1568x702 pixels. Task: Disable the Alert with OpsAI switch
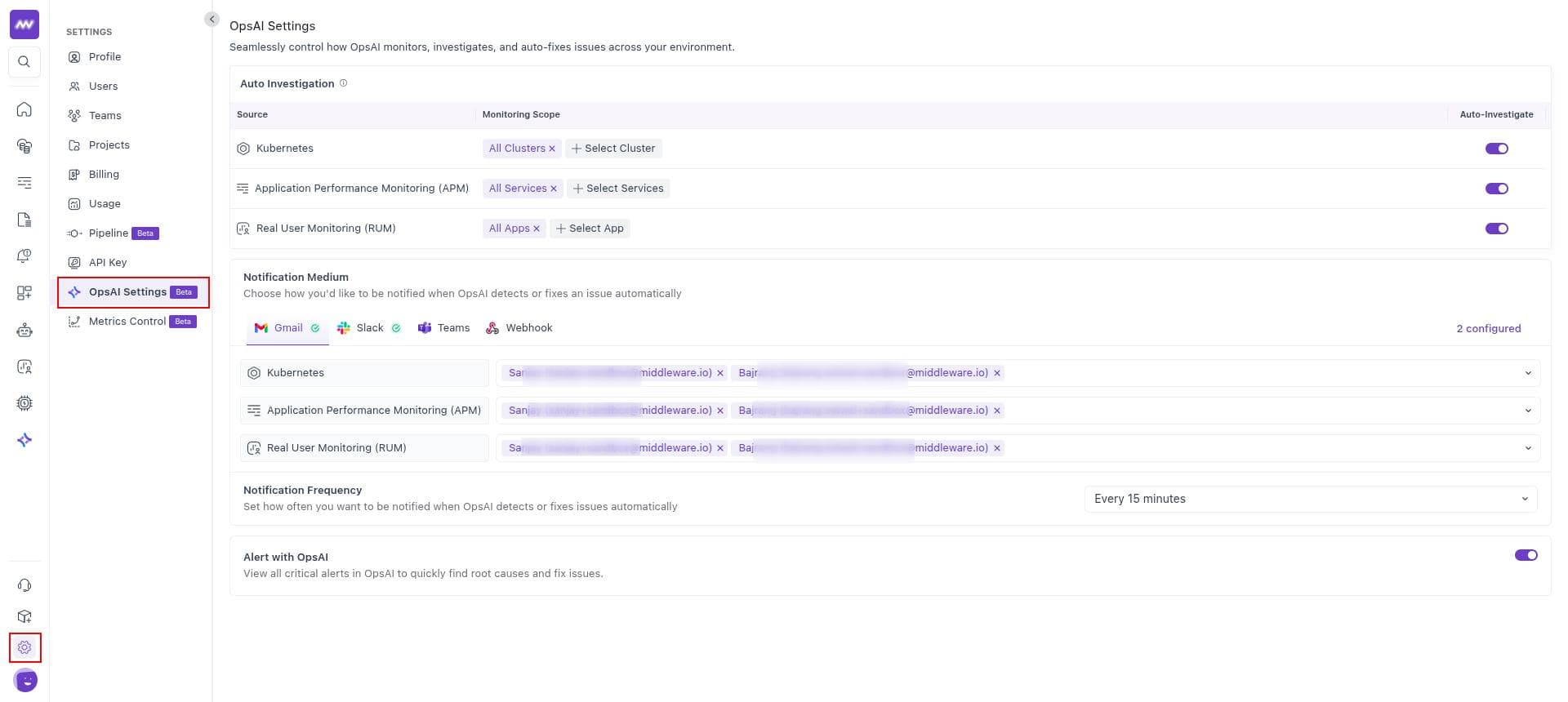tap(1526, 555)
